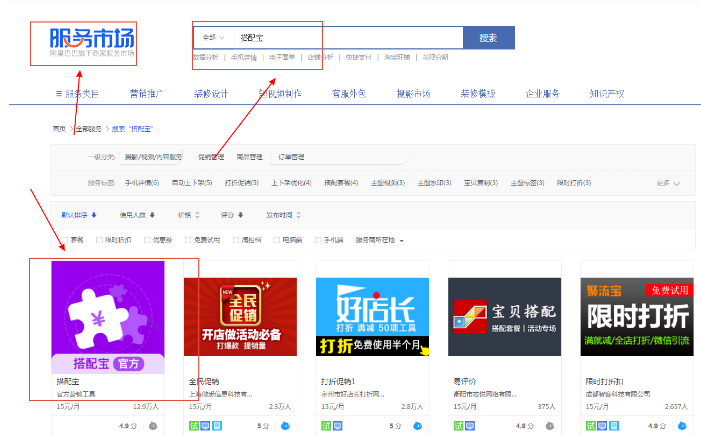The image size is (701, 435).
Task: Select the 促销管理 category filter
Action: [x=211, y=157]
